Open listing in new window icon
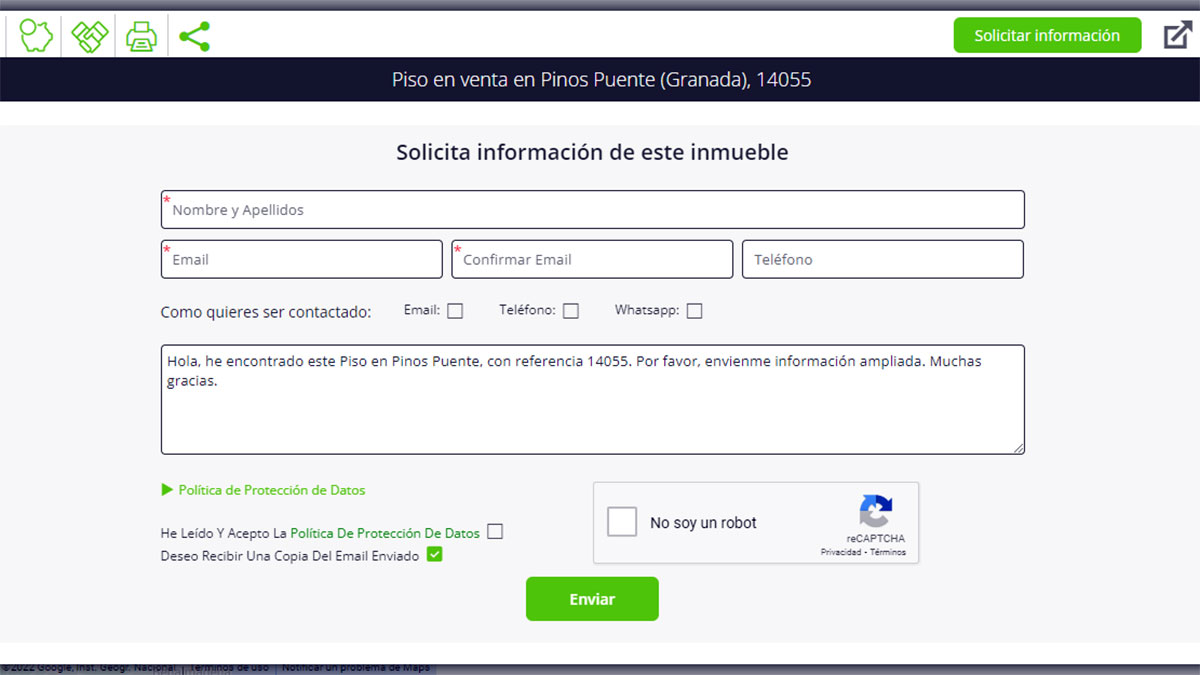Viewport: 1200px width, 675px height. (x=1177, y=35)
